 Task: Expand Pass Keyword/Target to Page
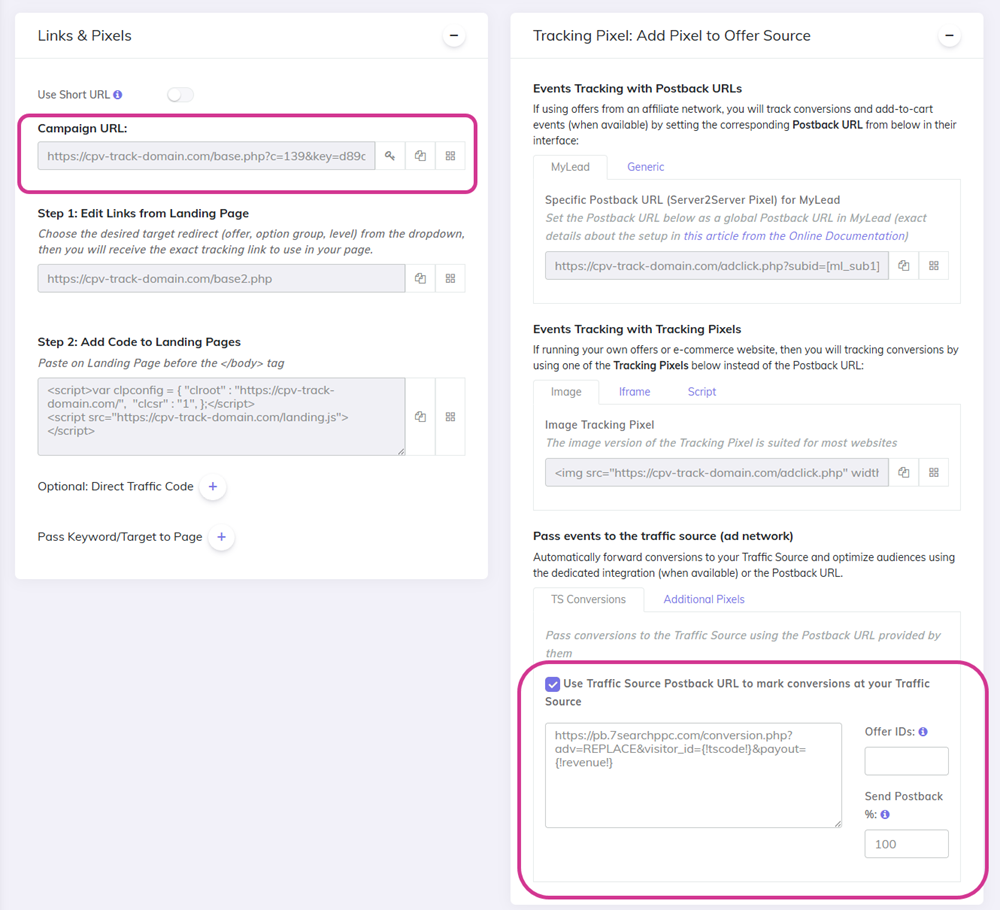point(221,537)
